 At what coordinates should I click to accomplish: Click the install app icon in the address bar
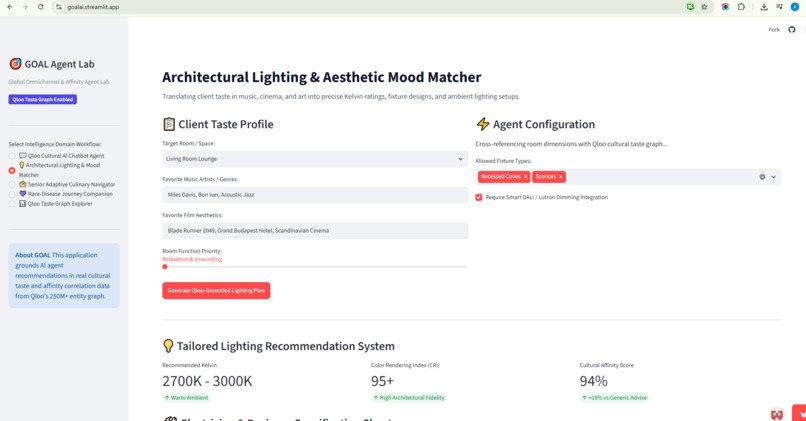pyautogui.click(x=690, y=7)
